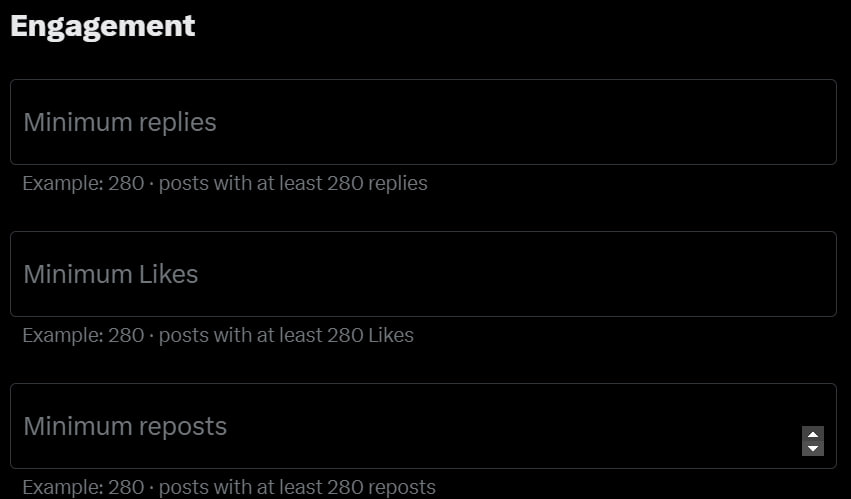
Task: Click the up arrow on the reposts stepper
Action: point(813,434)
